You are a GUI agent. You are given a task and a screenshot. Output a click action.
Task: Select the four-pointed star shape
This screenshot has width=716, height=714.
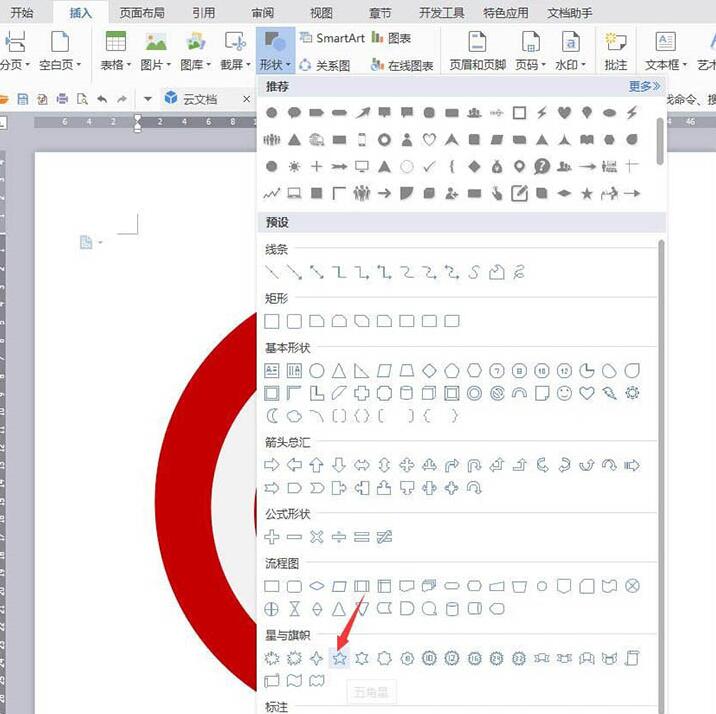pos(316,658)
